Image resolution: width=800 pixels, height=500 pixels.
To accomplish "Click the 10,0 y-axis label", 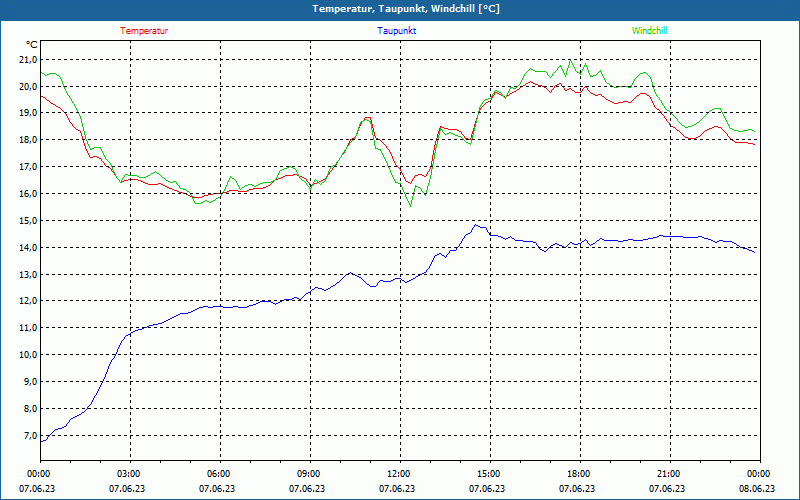I will (28, 355).
